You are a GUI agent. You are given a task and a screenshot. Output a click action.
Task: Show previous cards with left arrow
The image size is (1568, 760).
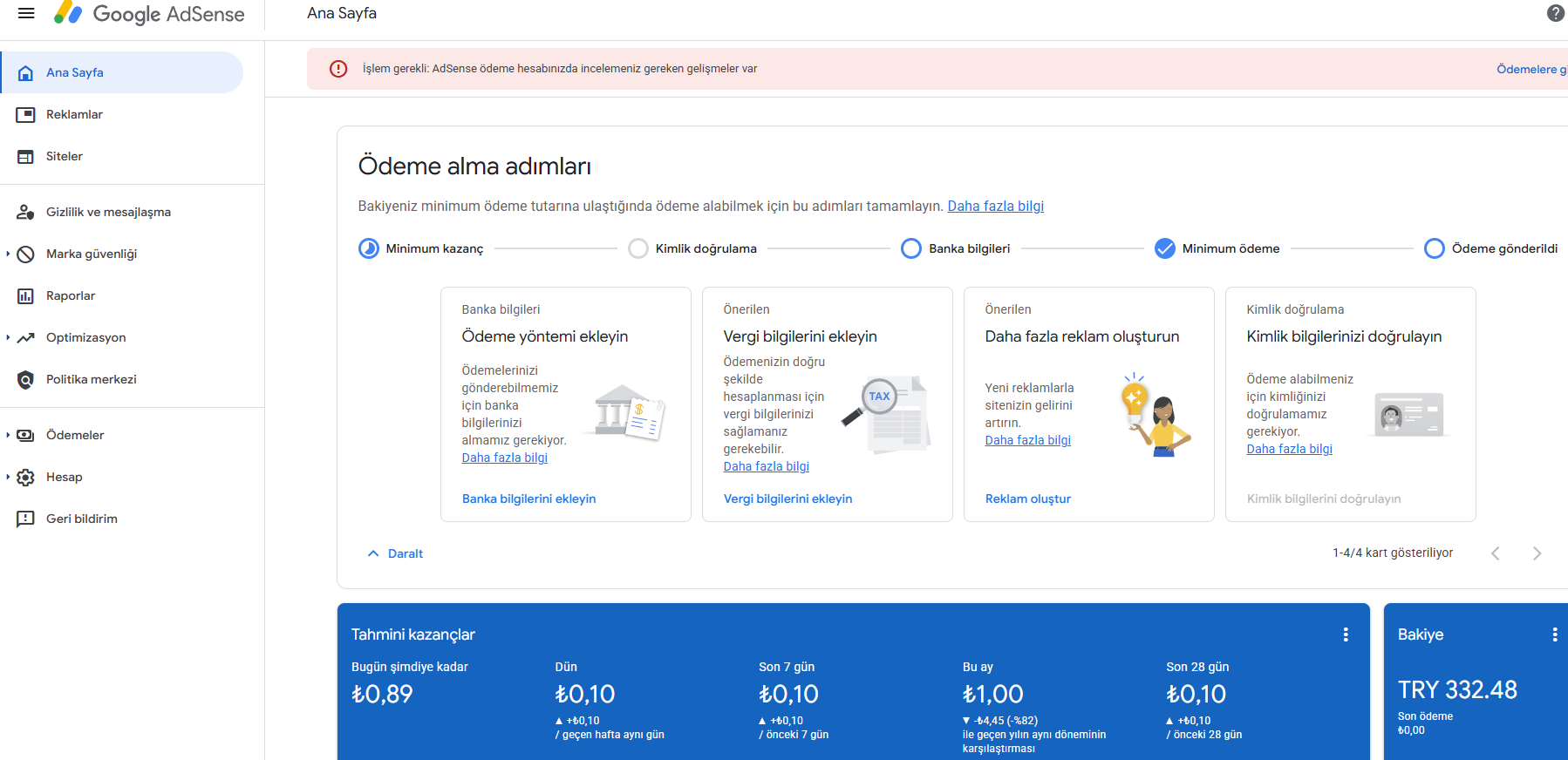click(x=1496, y=553)
